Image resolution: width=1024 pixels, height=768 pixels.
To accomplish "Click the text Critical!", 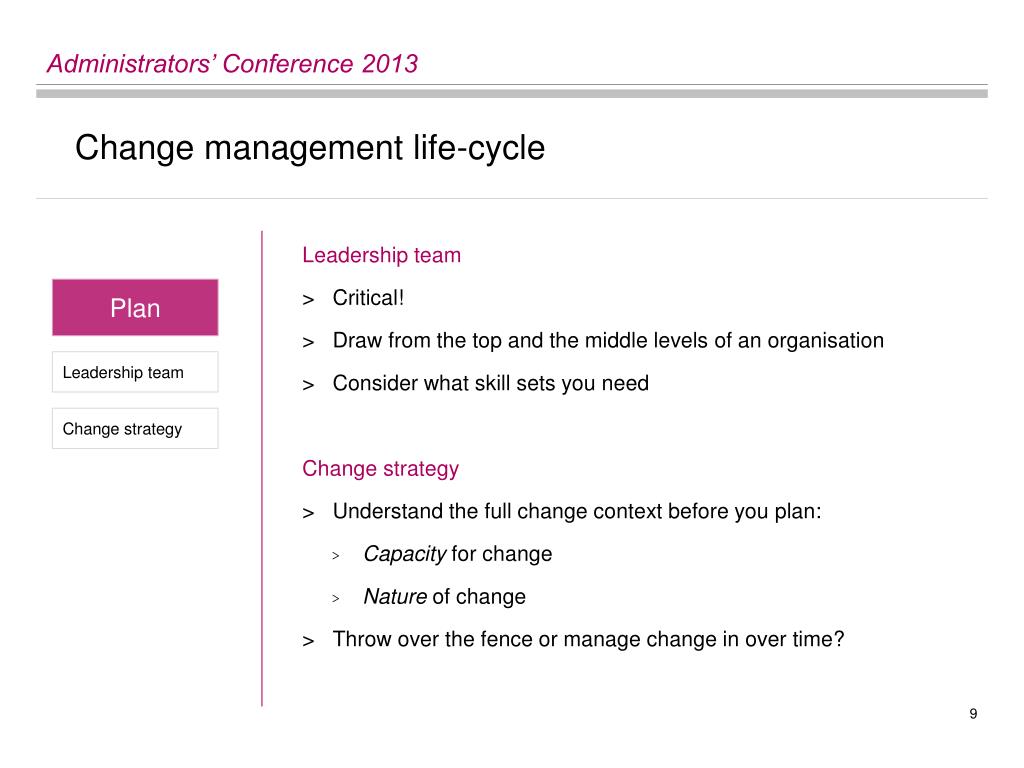I will [368, 298].
